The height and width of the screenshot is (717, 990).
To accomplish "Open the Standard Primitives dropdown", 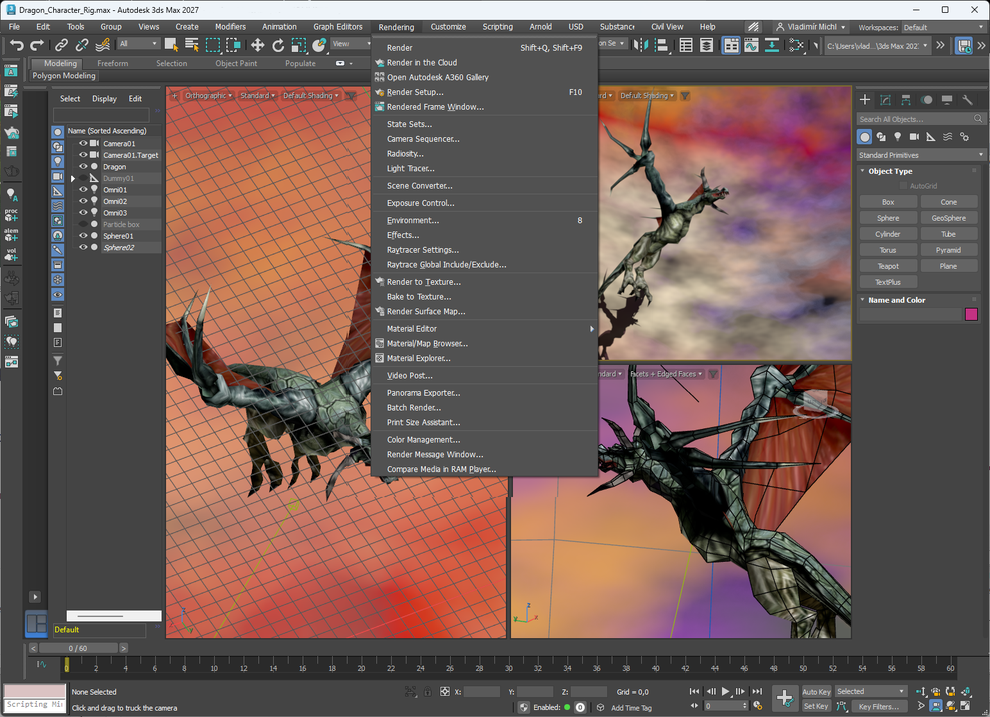I will (x=921, y=155).
